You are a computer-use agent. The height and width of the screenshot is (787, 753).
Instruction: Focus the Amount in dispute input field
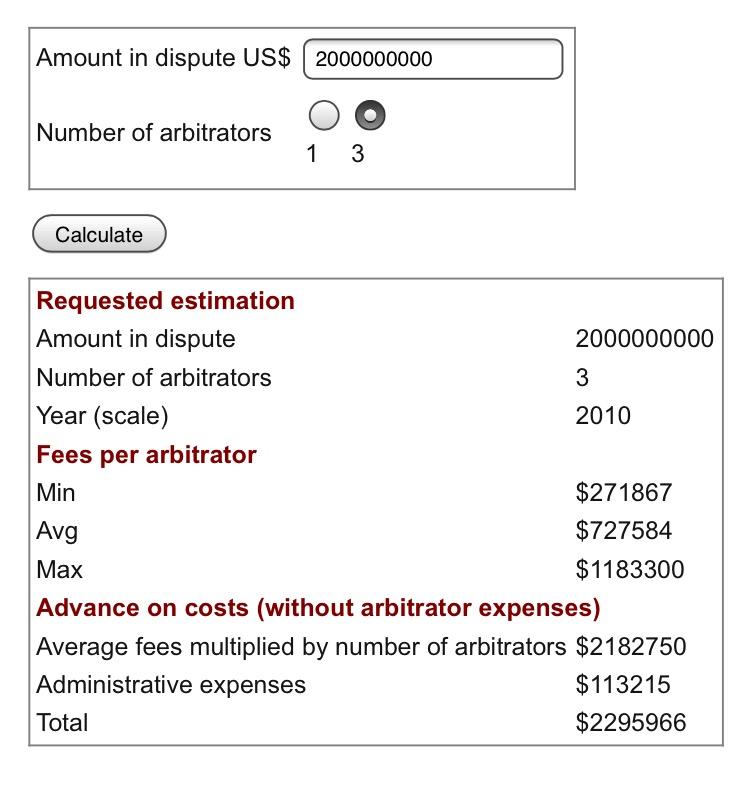pos(433,59)
